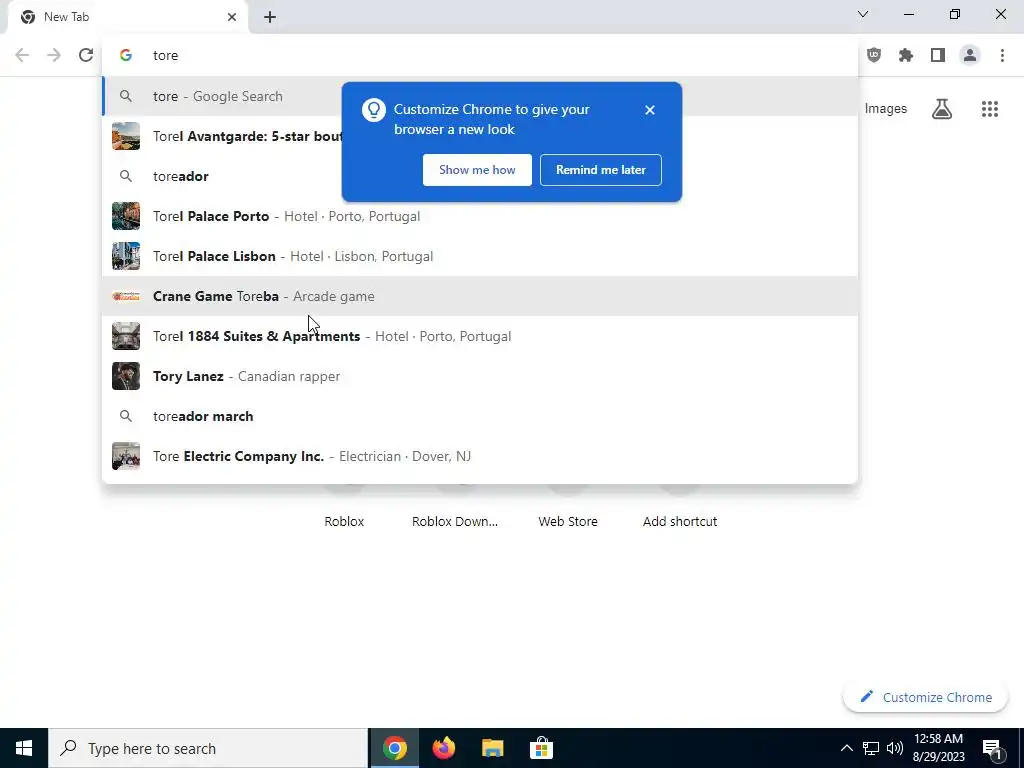
Task: Close the New Tab tab
Action: click(232, 17)
